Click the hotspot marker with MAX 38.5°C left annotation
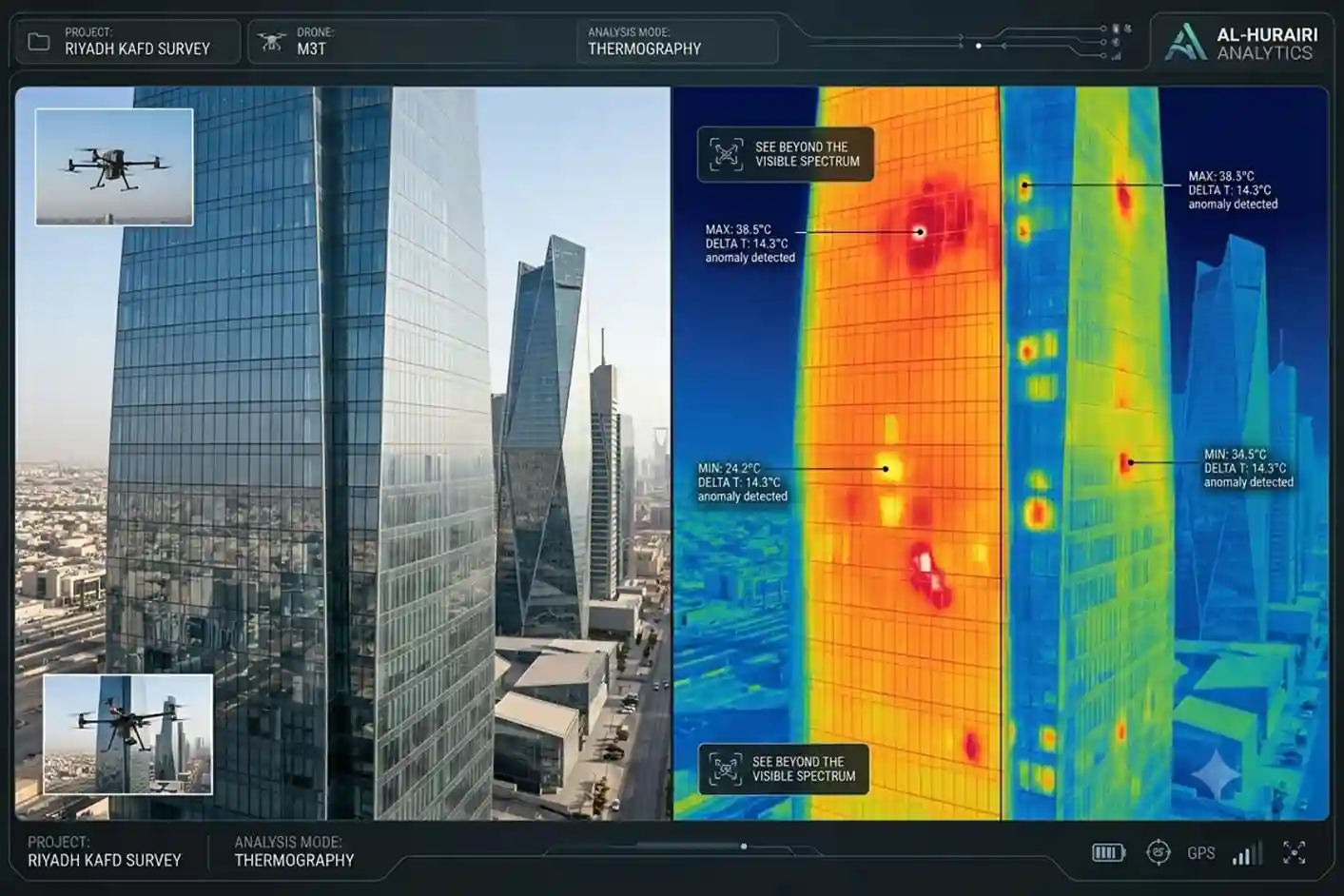Viewport: 1344px width, 896px height. 920,231
